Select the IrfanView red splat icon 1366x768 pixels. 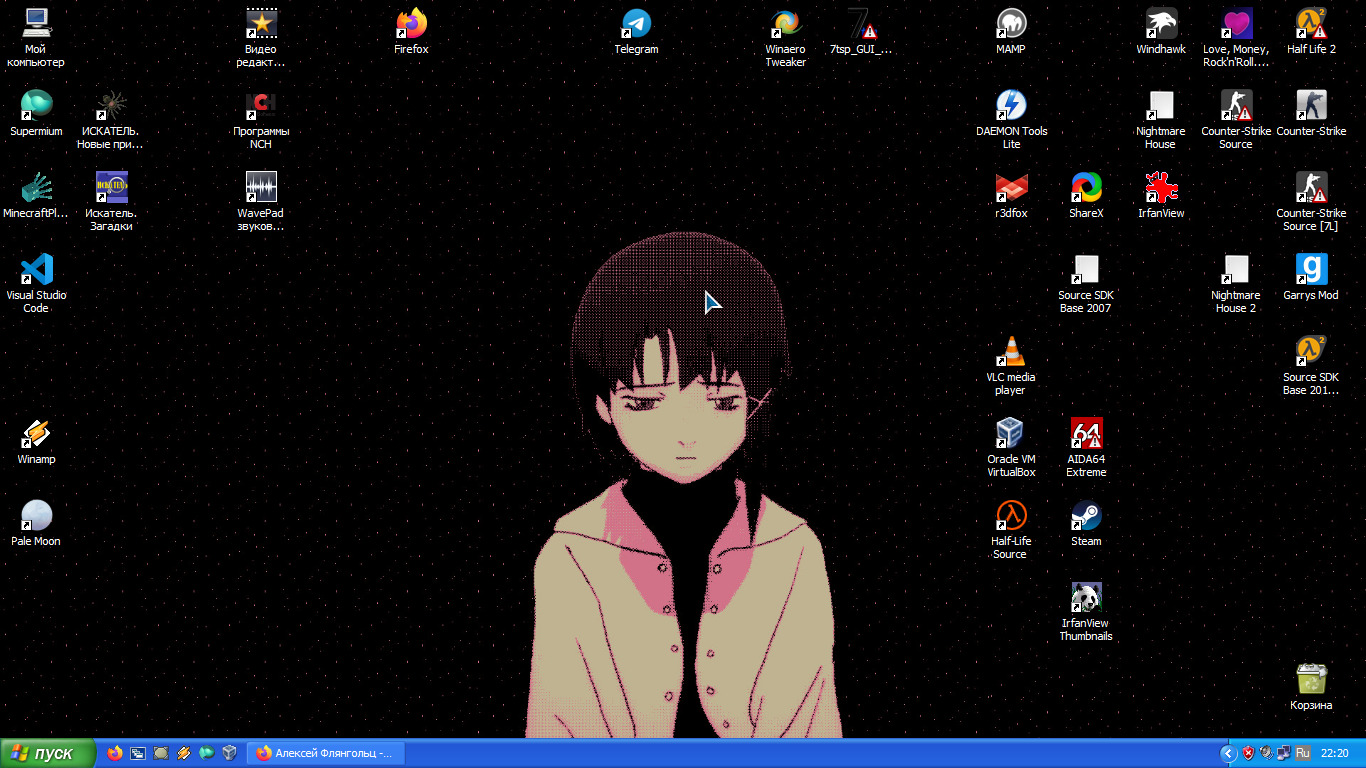point(1161,195)
